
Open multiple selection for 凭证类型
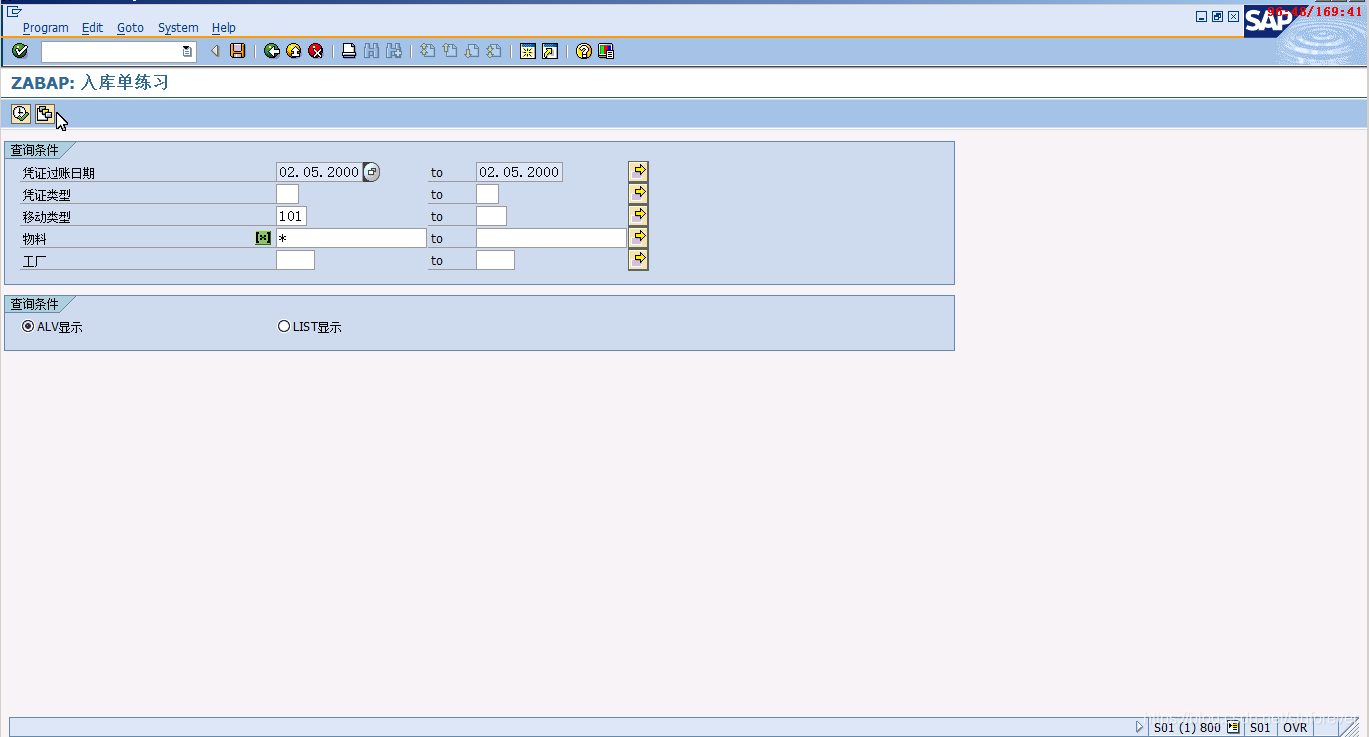[638, 193]
